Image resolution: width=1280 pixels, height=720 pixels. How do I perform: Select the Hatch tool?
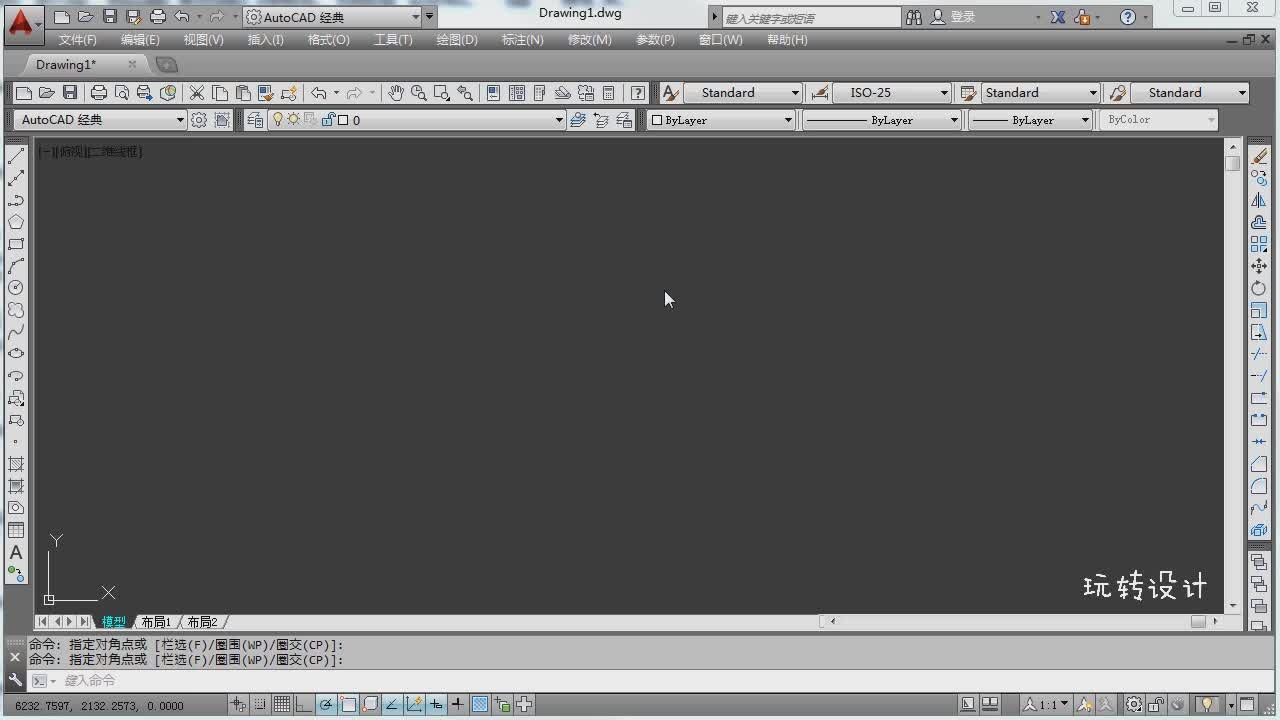click(16, 464)
